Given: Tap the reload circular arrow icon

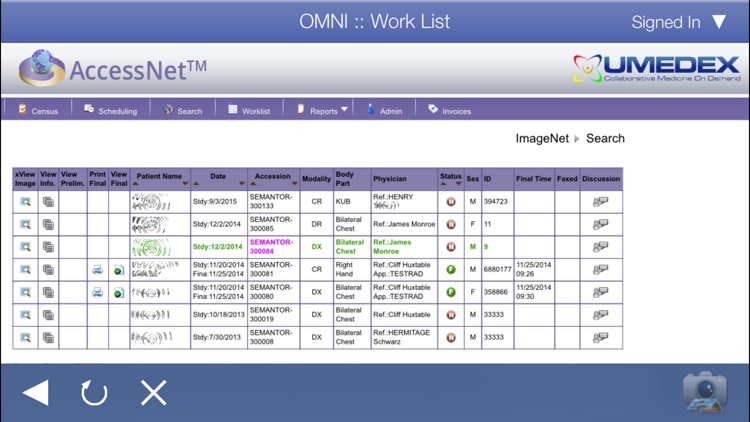Looking at the screenshot, I should pos(94,393).
